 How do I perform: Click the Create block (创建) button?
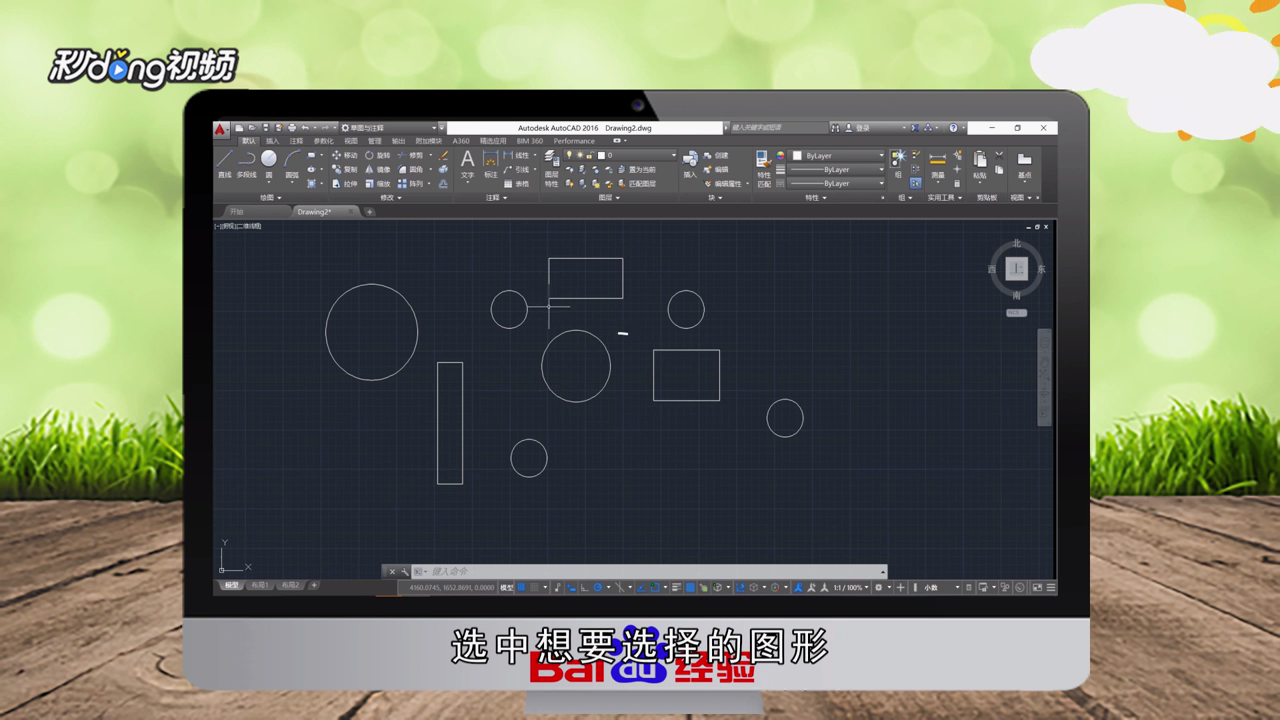click(x=716, y=155)
